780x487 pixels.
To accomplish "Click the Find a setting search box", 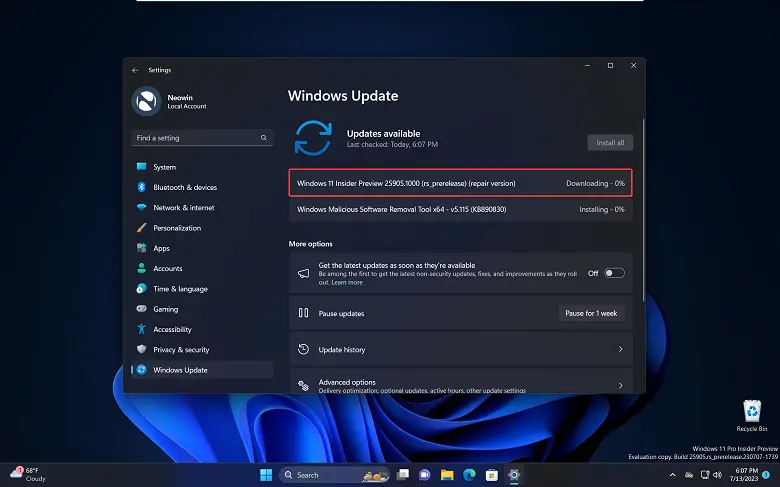I will (x=202, y=138).
